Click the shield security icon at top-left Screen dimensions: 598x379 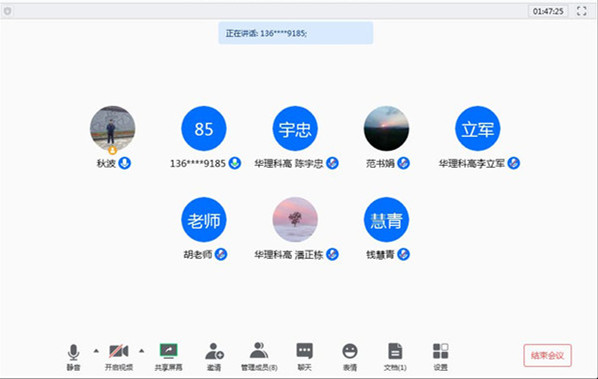coord(7,11)
